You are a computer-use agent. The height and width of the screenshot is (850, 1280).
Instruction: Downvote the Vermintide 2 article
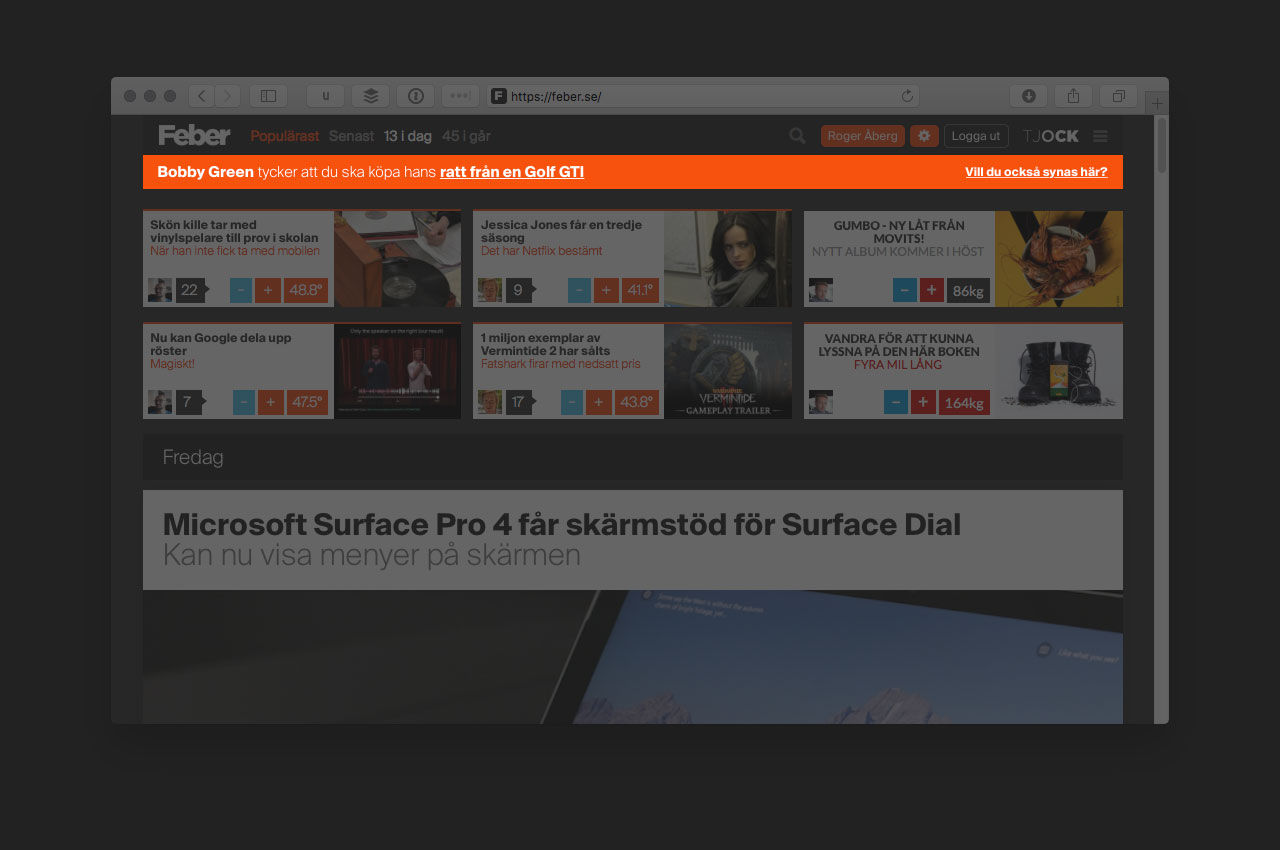pyautogui.click(x=571, y=402)
